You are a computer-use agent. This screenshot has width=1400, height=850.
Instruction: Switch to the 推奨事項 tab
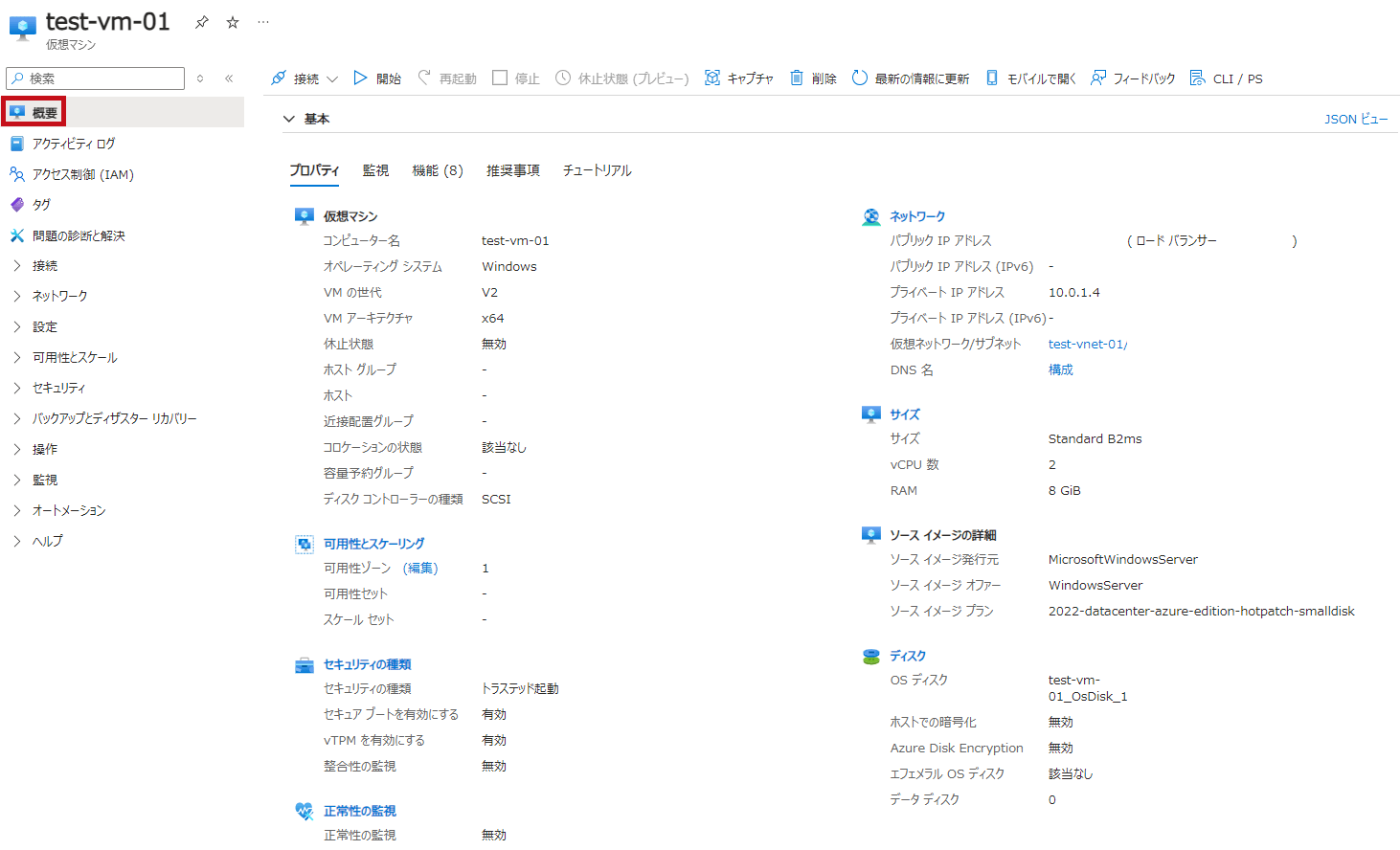(x=513, y=170)
